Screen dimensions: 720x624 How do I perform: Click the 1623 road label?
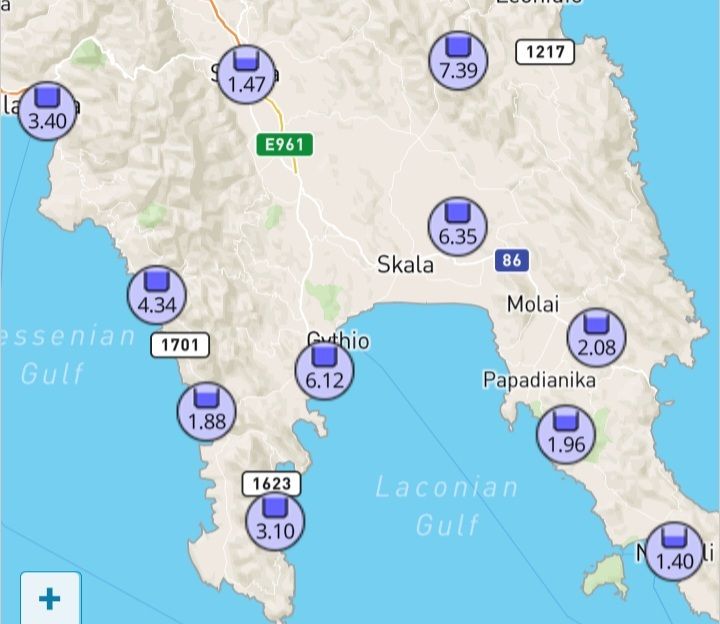[271, 483]
